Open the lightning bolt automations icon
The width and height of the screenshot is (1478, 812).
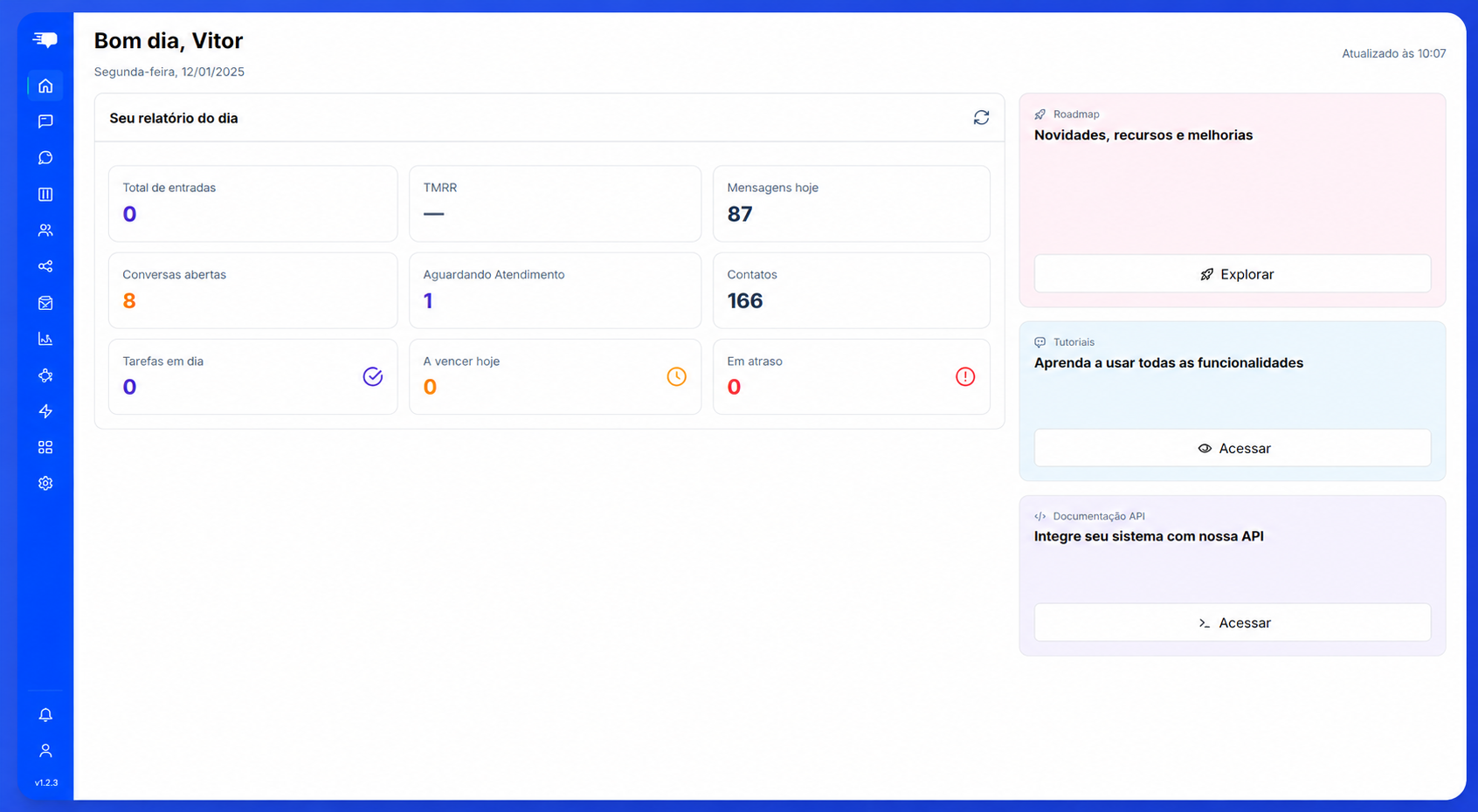(45, 411)
